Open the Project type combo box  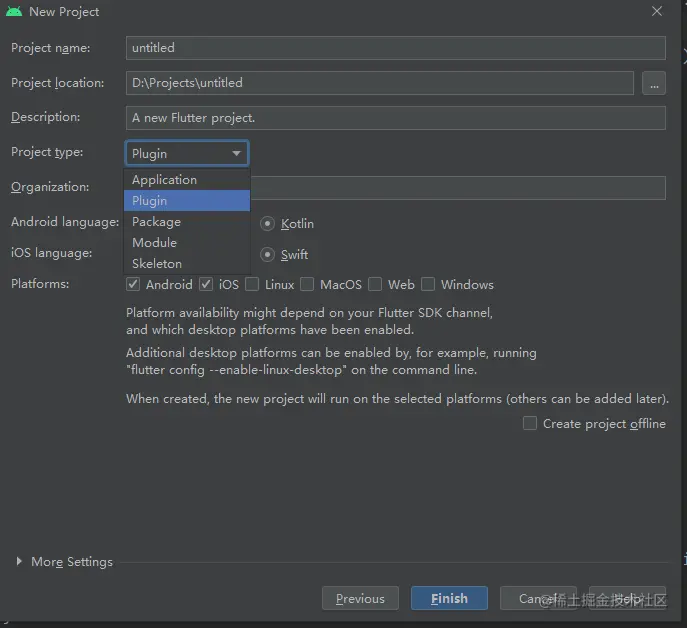click(x=187, y=153)
